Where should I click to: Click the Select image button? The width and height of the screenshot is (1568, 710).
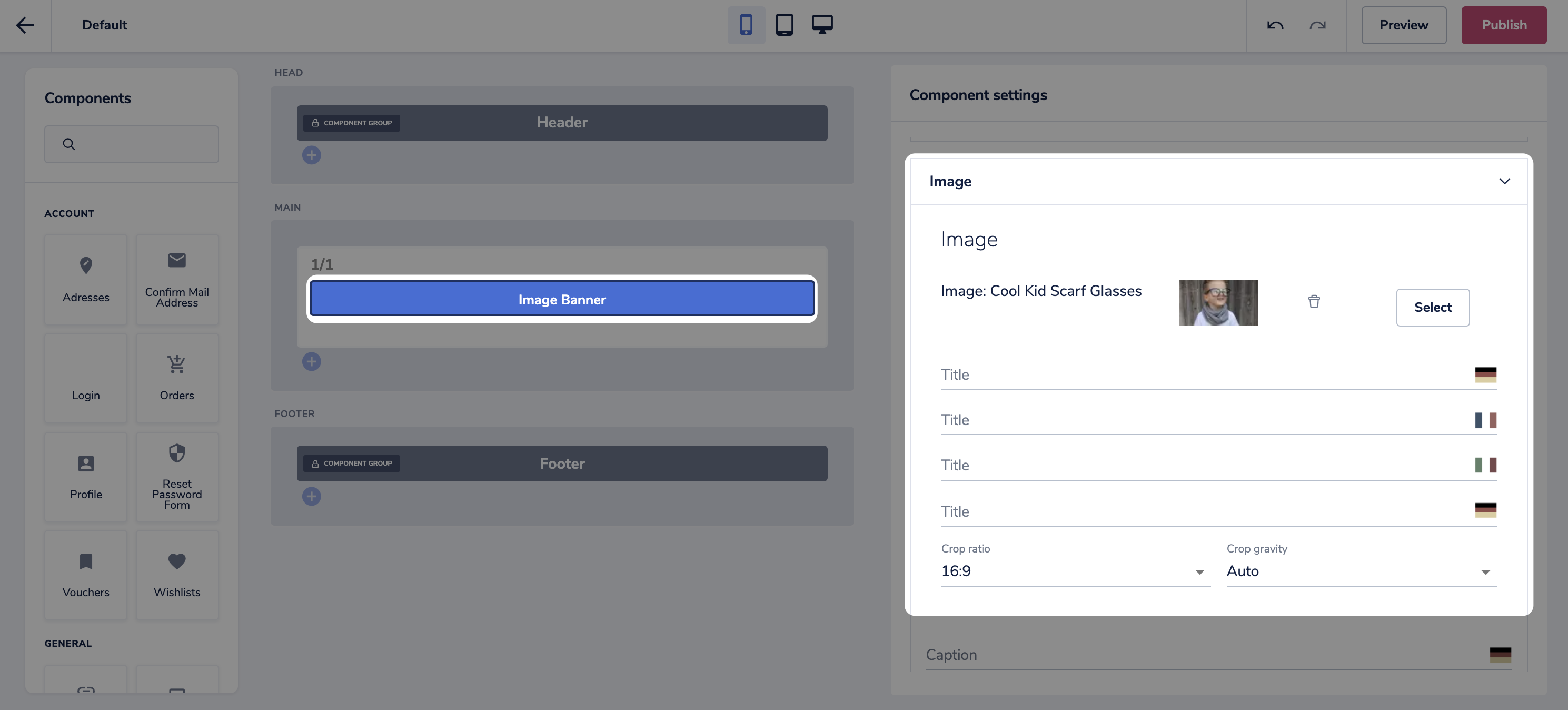point(1432,308)
